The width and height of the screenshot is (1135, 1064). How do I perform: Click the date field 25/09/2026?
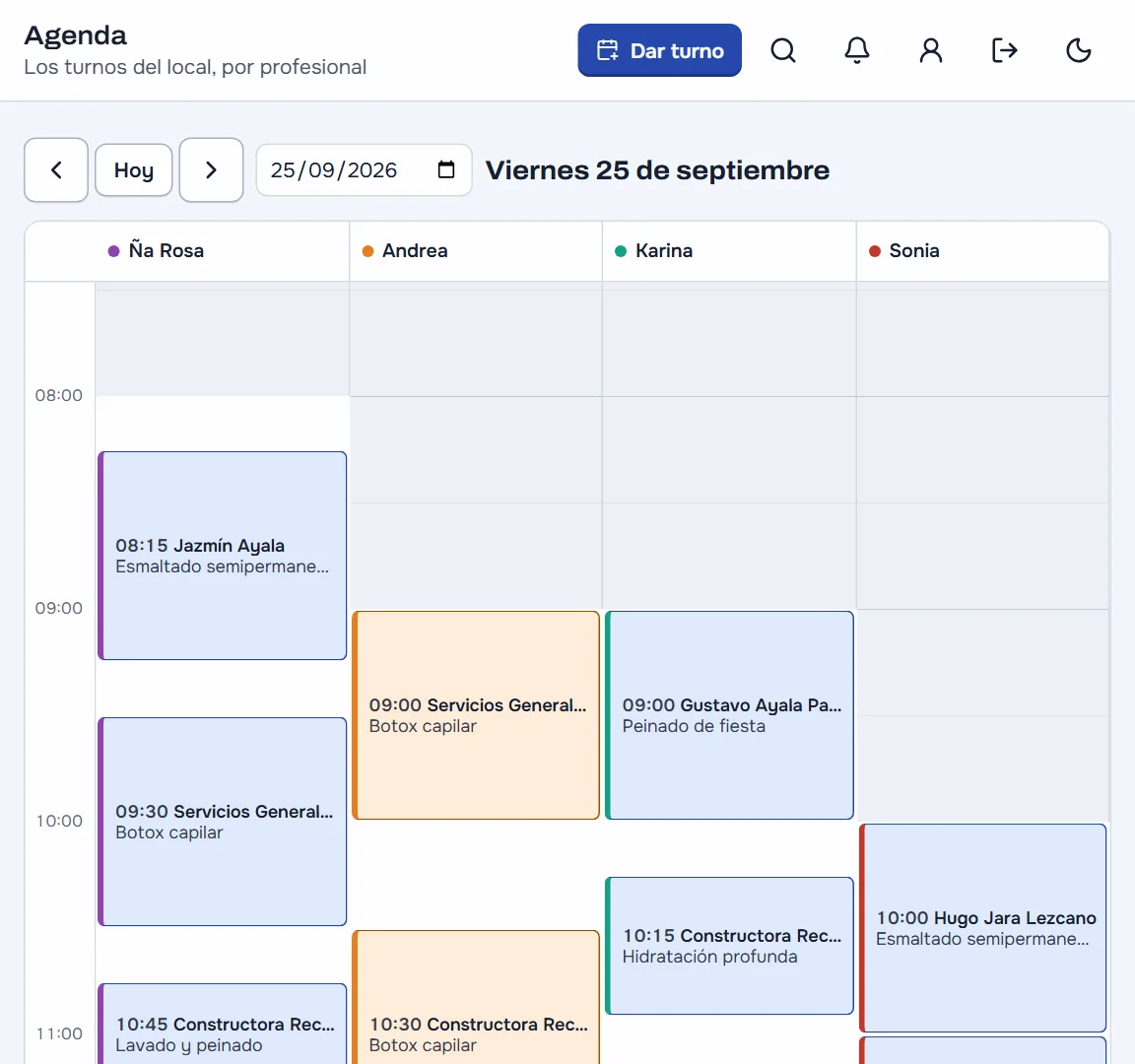pyautogui.click(x=365, y=170)
